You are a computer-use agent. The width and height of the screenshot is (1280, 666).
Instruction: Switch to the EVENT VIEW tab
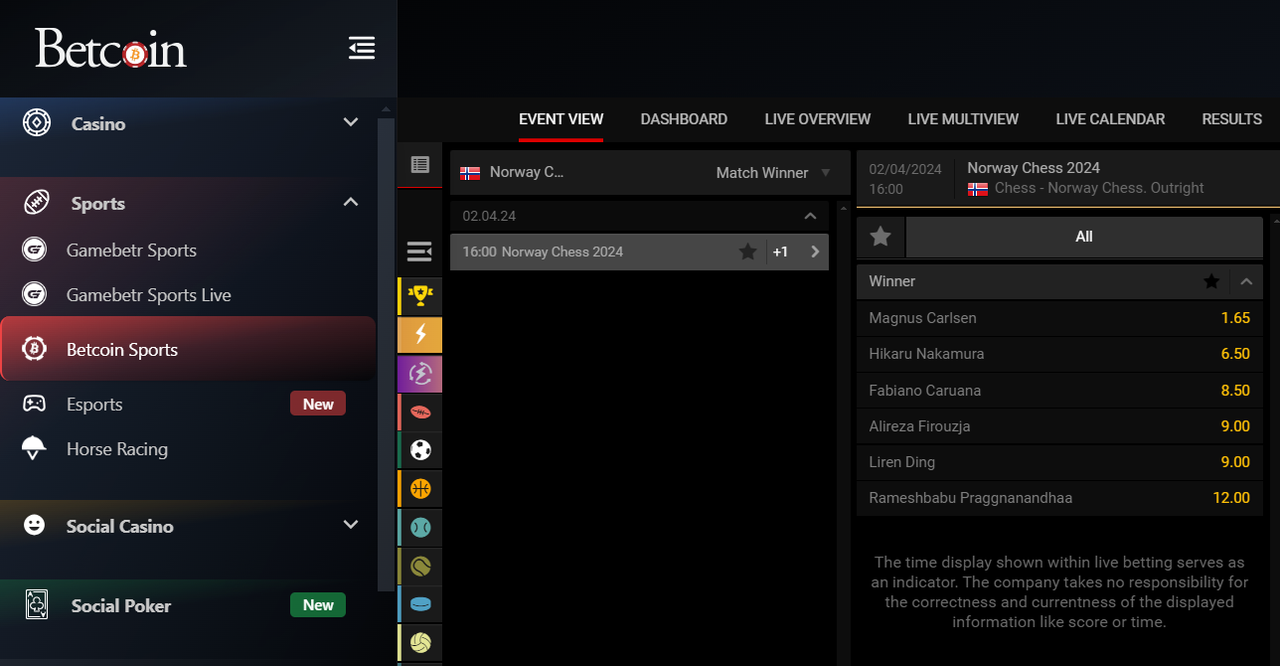(561, 119)
